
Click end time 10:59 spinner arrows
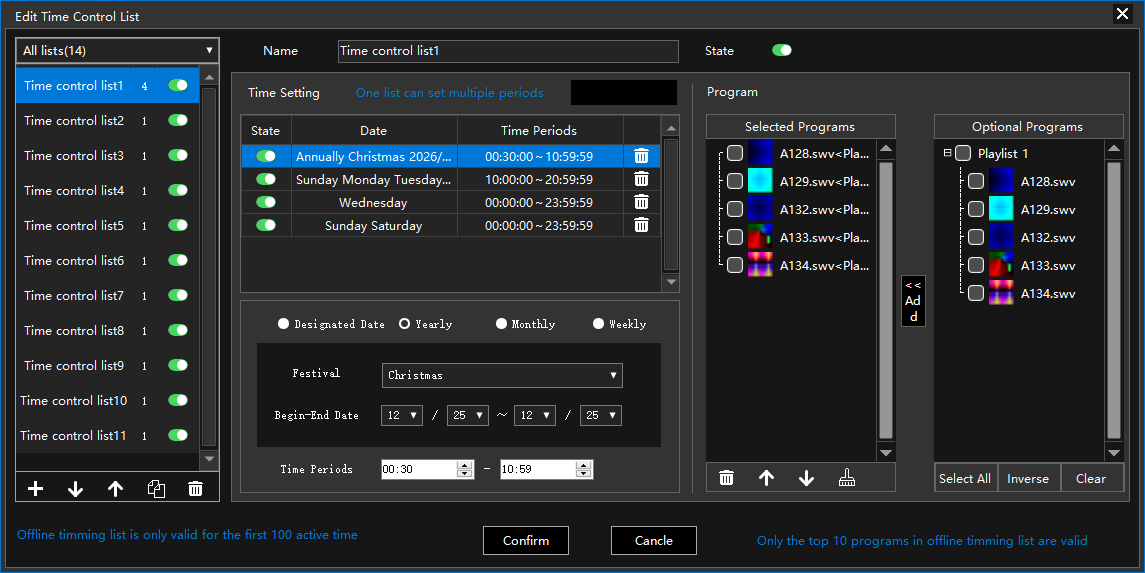pyautogui.click(x=583, y=469)
